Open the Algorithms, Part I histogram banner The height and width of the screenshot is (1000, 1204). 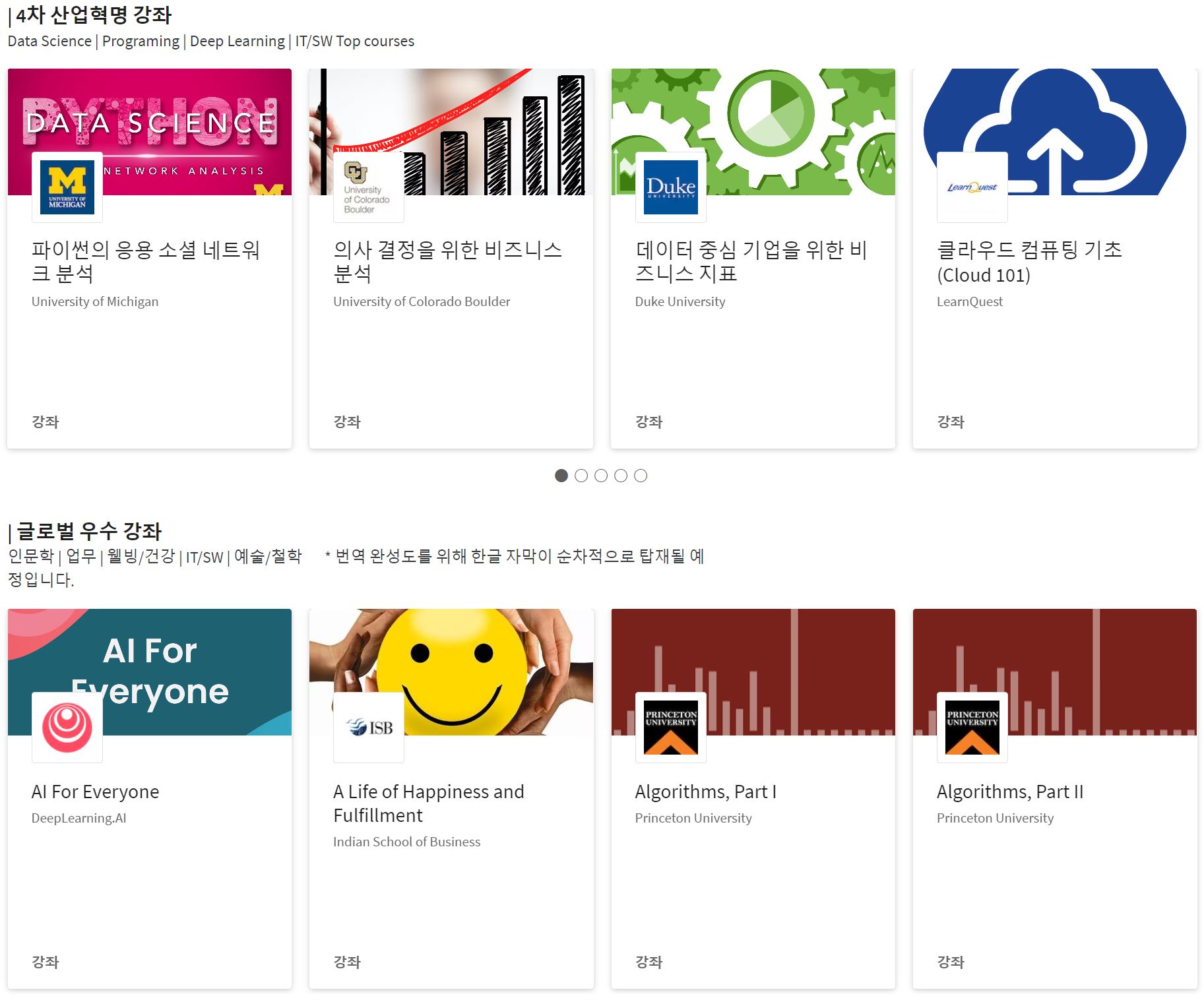[753, 672]
